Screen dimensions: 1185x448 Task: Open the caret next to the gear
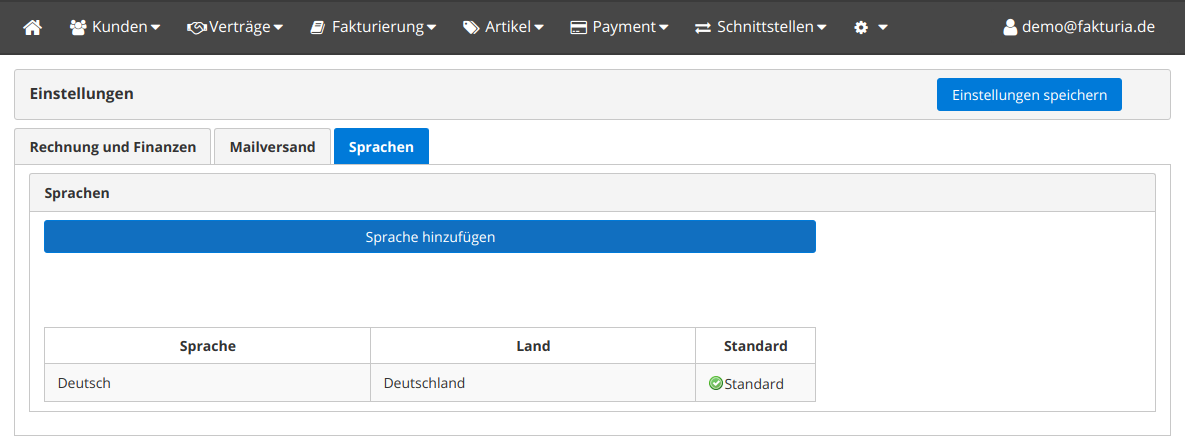click(883, 28)
